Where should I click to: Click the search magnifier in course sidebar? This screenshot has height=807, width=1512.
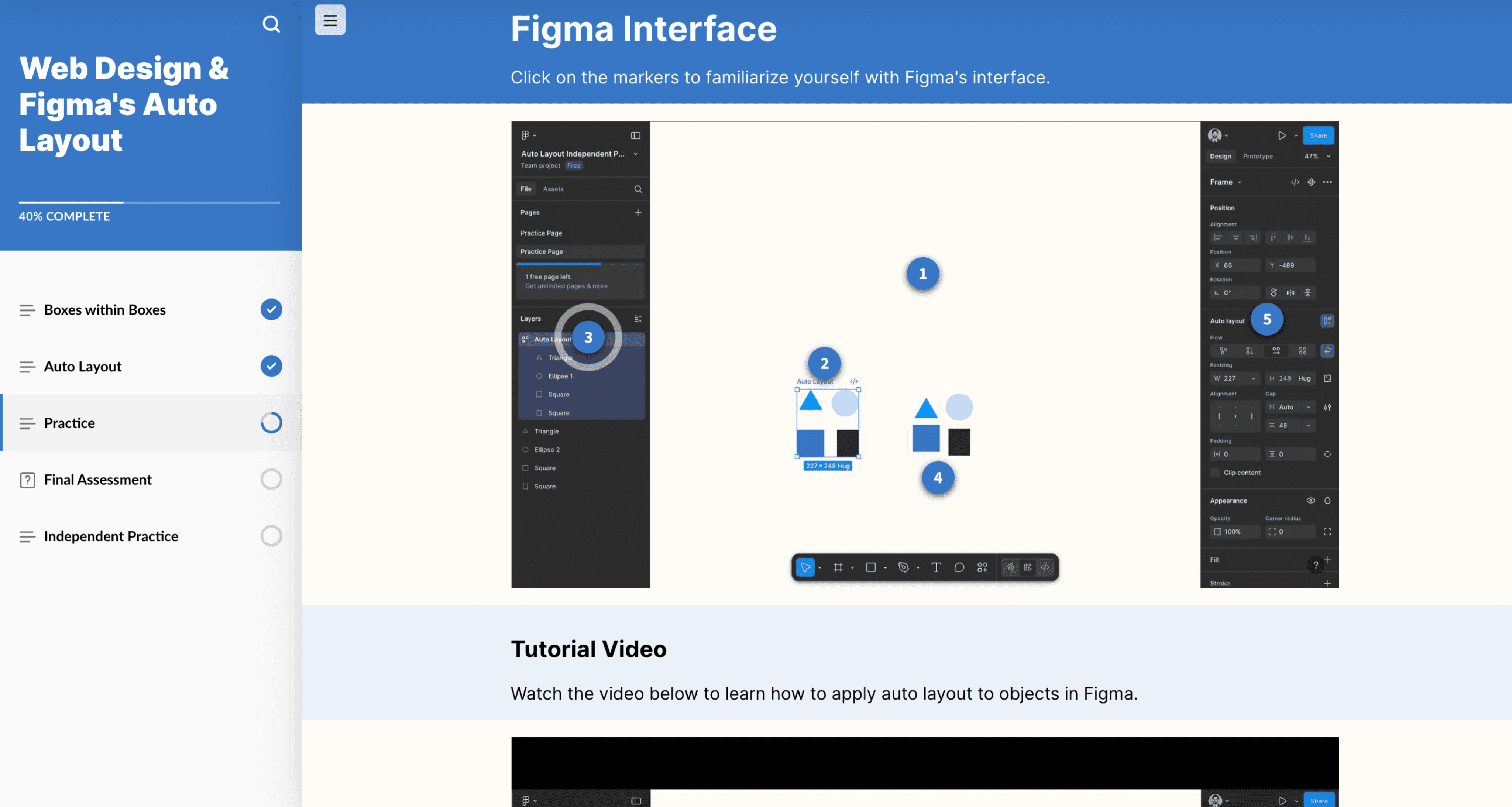point(271,24)
